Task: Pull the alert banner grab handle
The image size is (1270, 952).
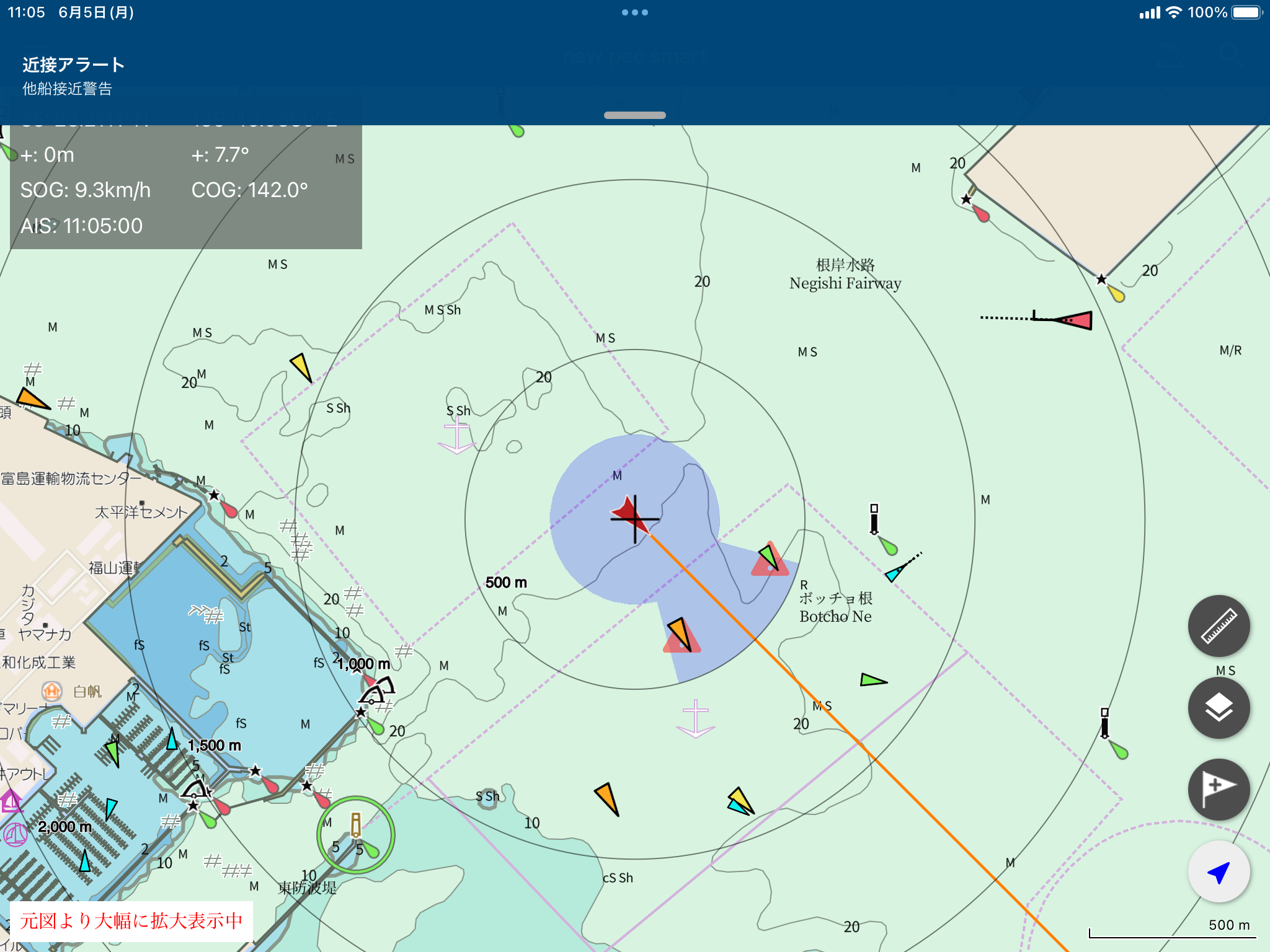Action: tap(634, 115)
